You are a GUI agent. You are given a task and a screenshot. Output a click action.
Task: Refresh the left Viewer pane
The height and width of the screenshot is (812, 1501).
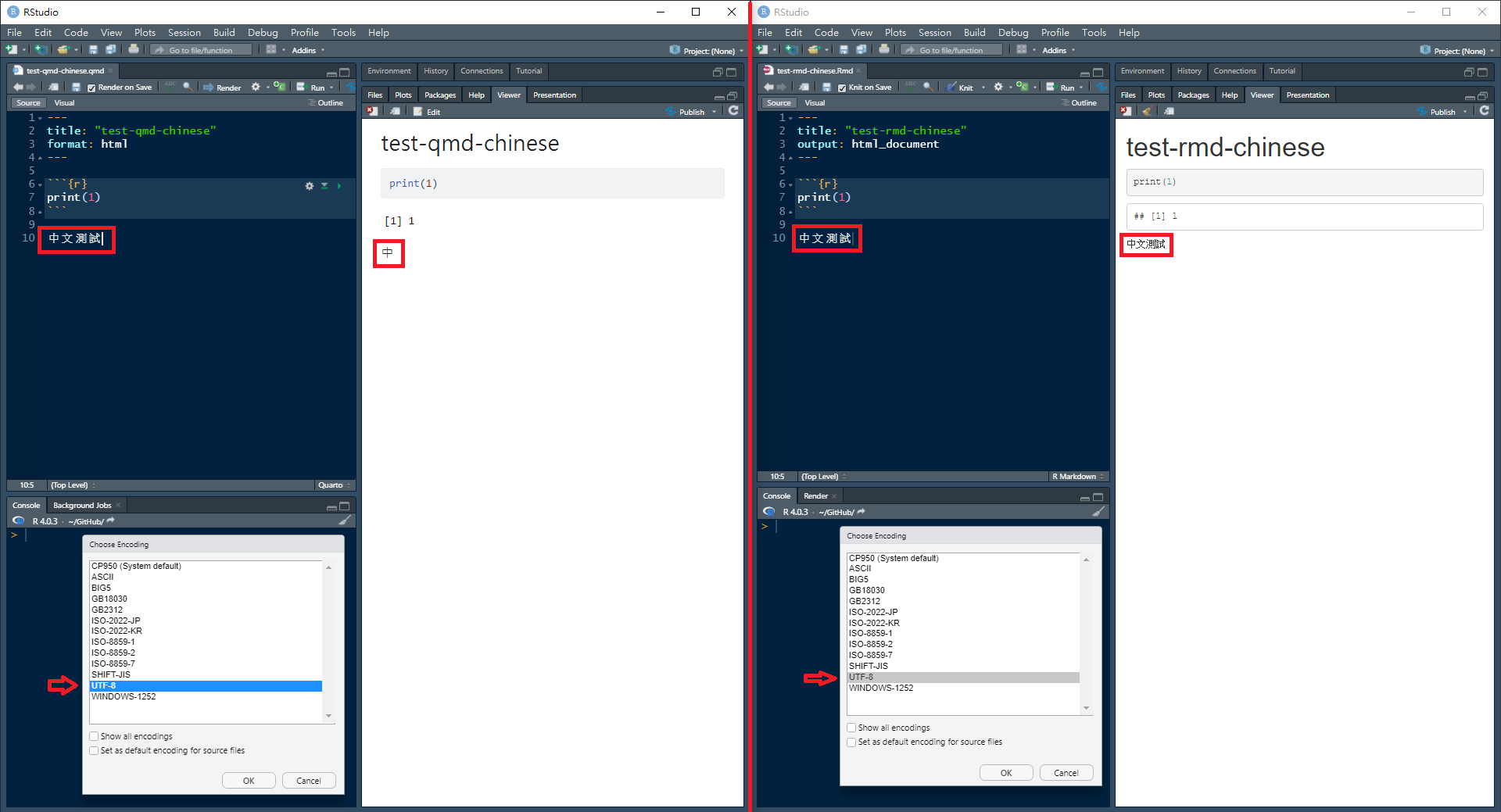coord(733,111)
